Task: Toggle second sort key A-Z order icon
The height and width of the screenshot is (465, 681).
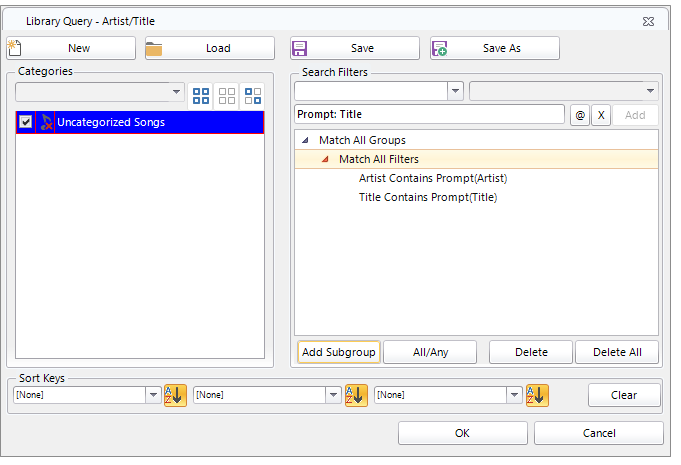Action: pos(355,395)
